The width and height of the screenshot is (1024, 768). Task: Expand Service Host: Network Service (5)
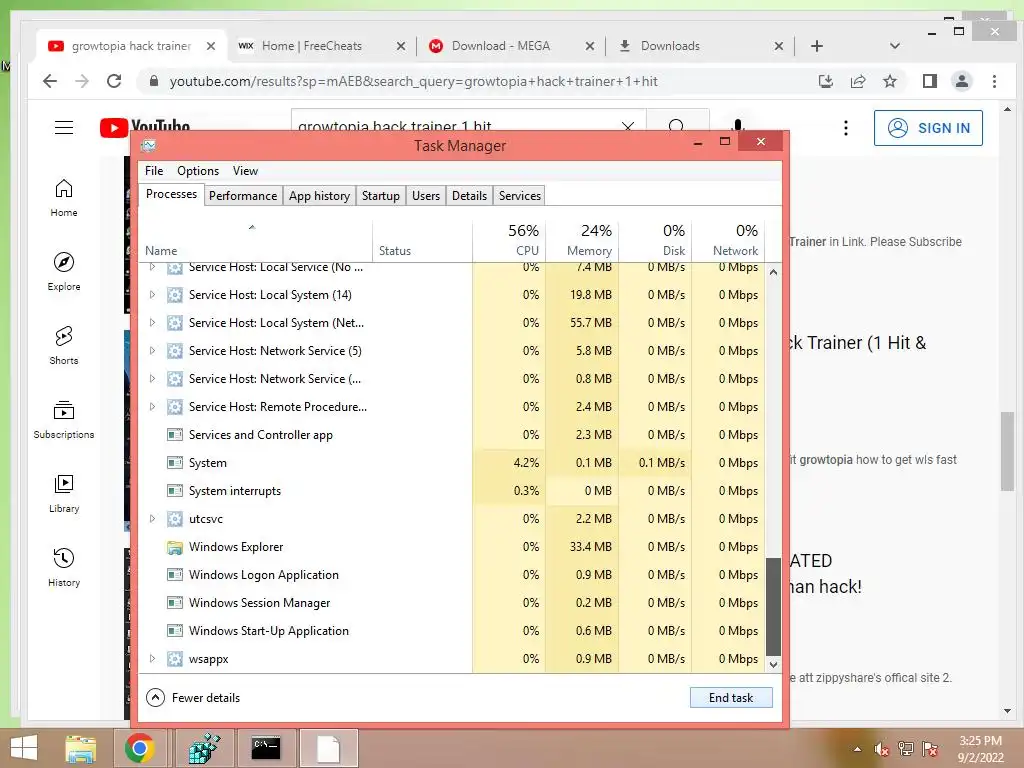click(152, 351)
